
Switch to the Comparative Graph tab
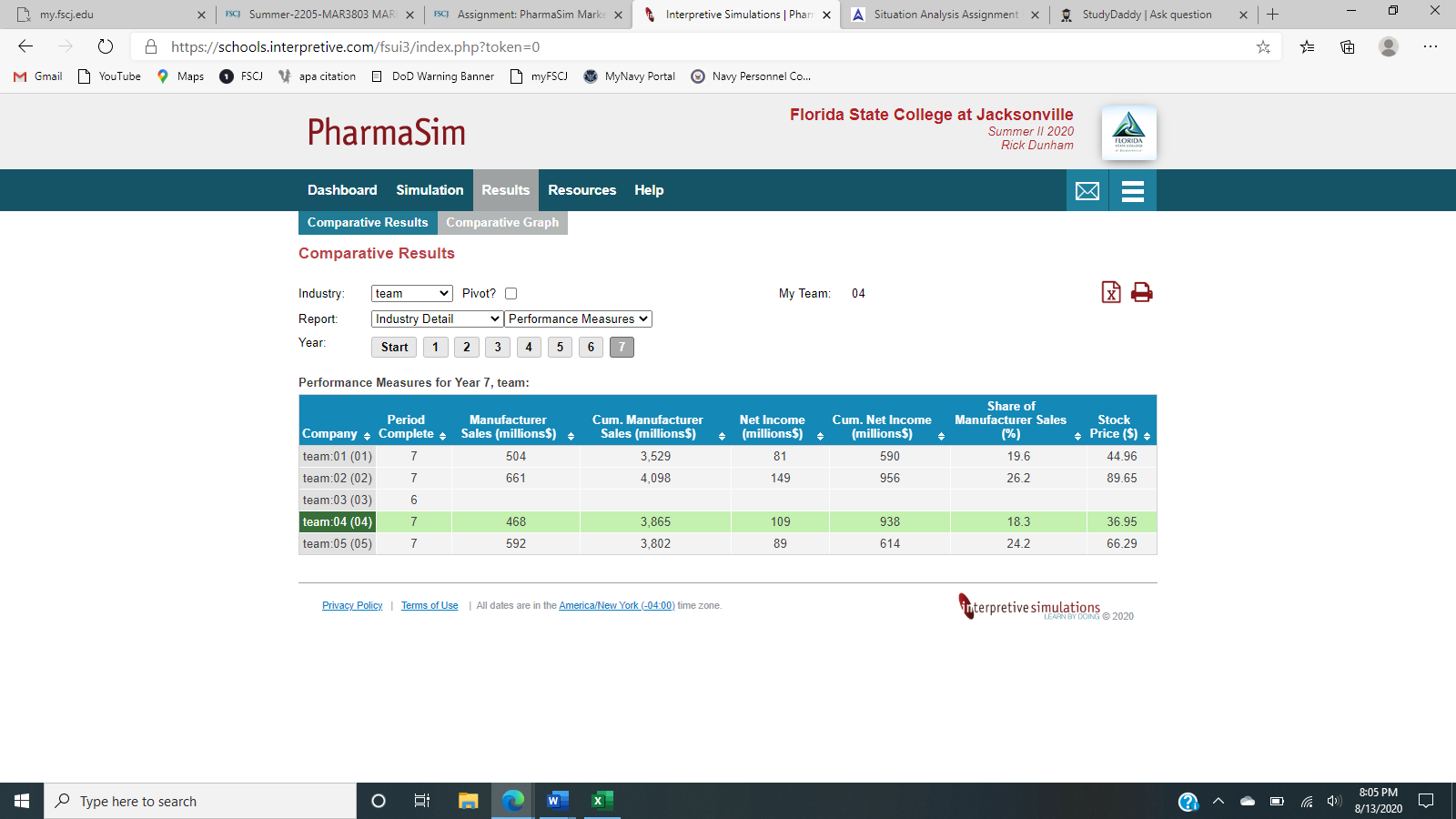(x=502, y=222)
